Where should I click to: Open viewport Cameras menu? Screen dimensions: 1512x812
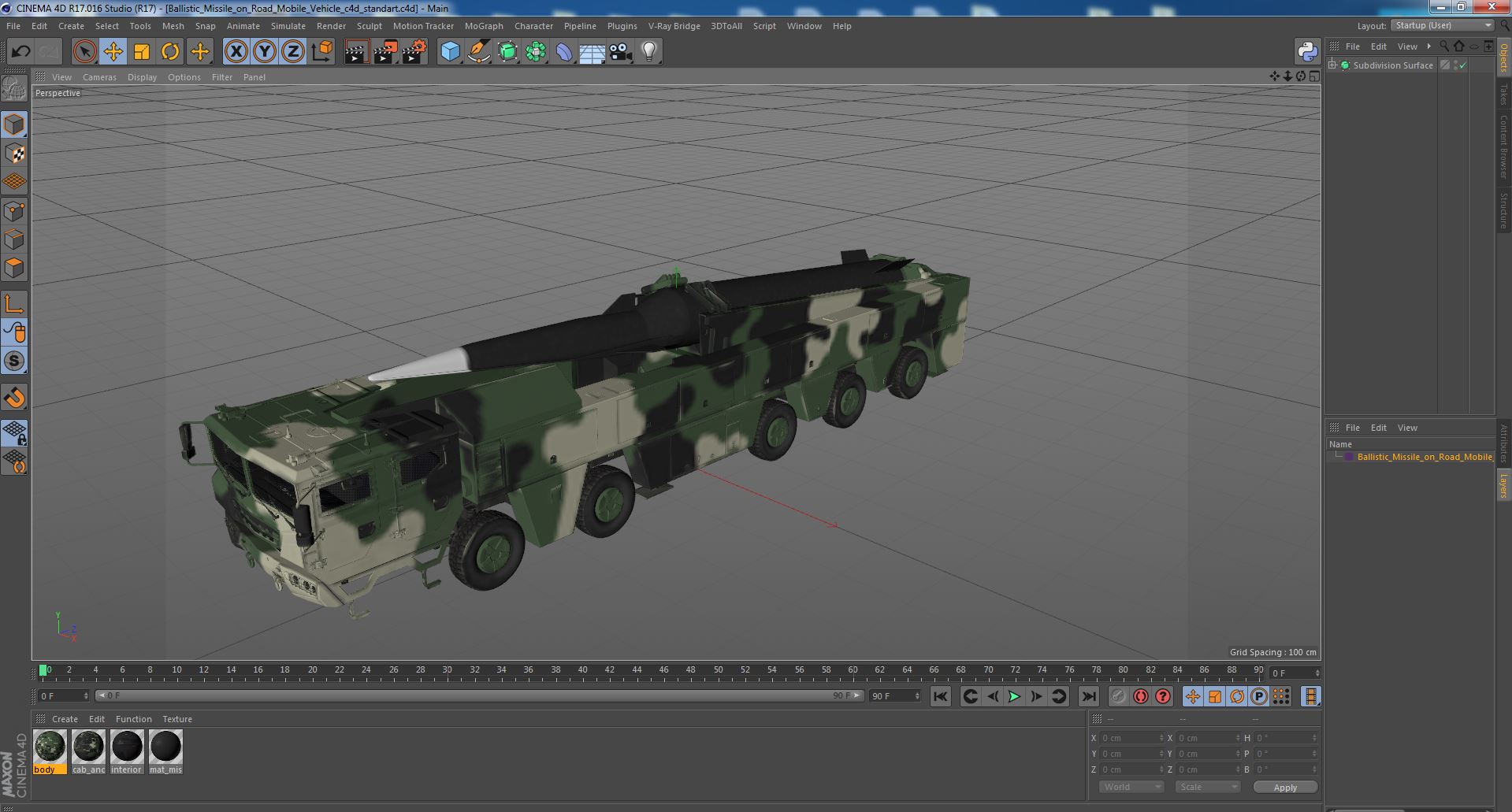tap(99, 77)
